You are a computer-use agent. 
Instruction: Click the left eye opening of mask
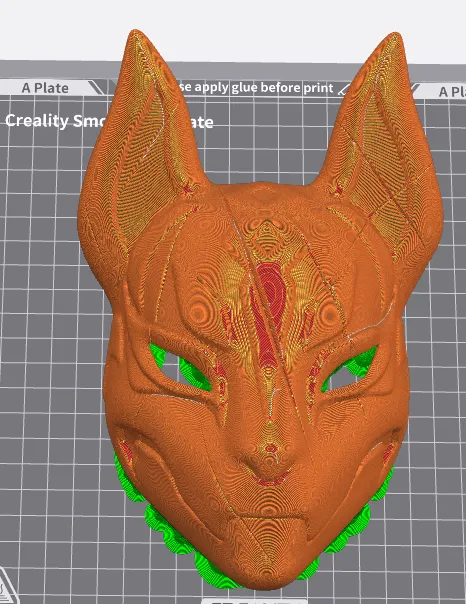179,368
